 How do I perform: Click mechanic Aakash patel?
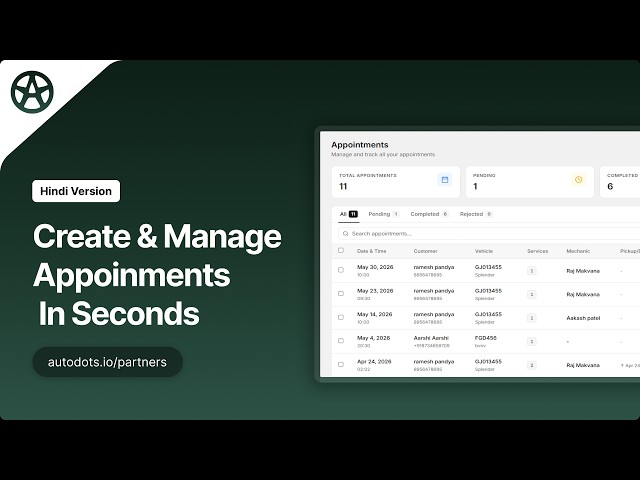pyautogui.click(x=583, y=318)
